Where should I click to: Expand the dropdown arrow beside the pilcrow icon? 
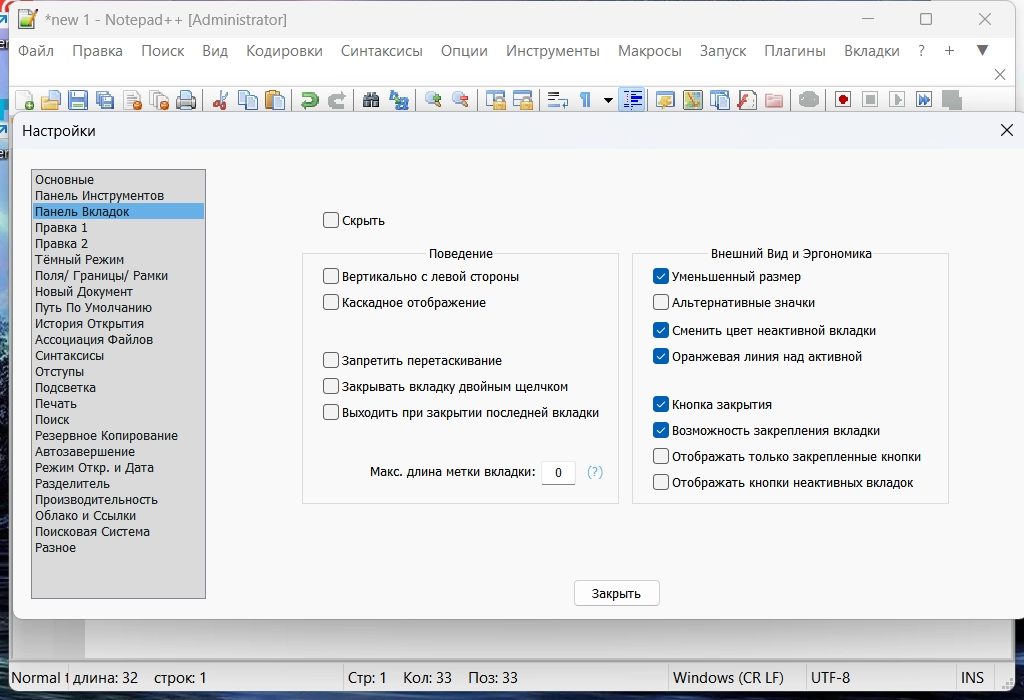607,100
